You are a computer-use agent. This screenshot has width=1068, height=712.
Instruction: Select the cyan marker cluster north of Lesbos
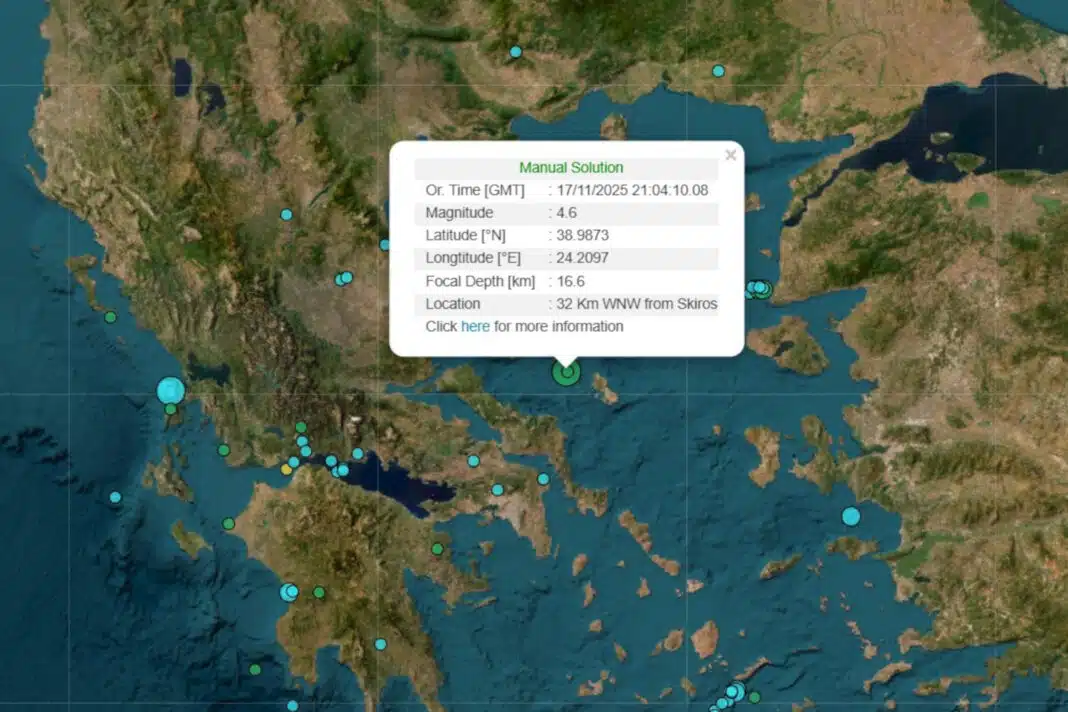click(x=759, y=288)
